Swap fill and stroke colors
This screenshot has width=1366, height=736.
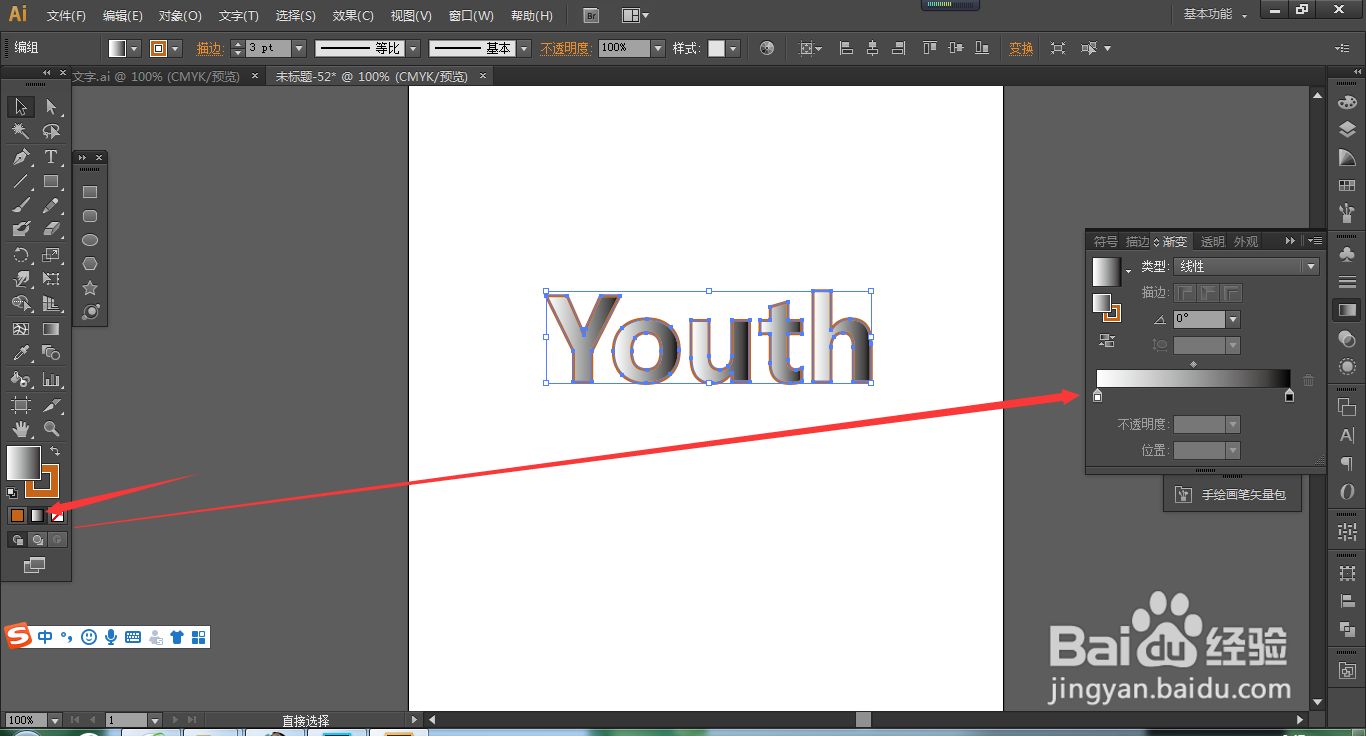[55, 451]
